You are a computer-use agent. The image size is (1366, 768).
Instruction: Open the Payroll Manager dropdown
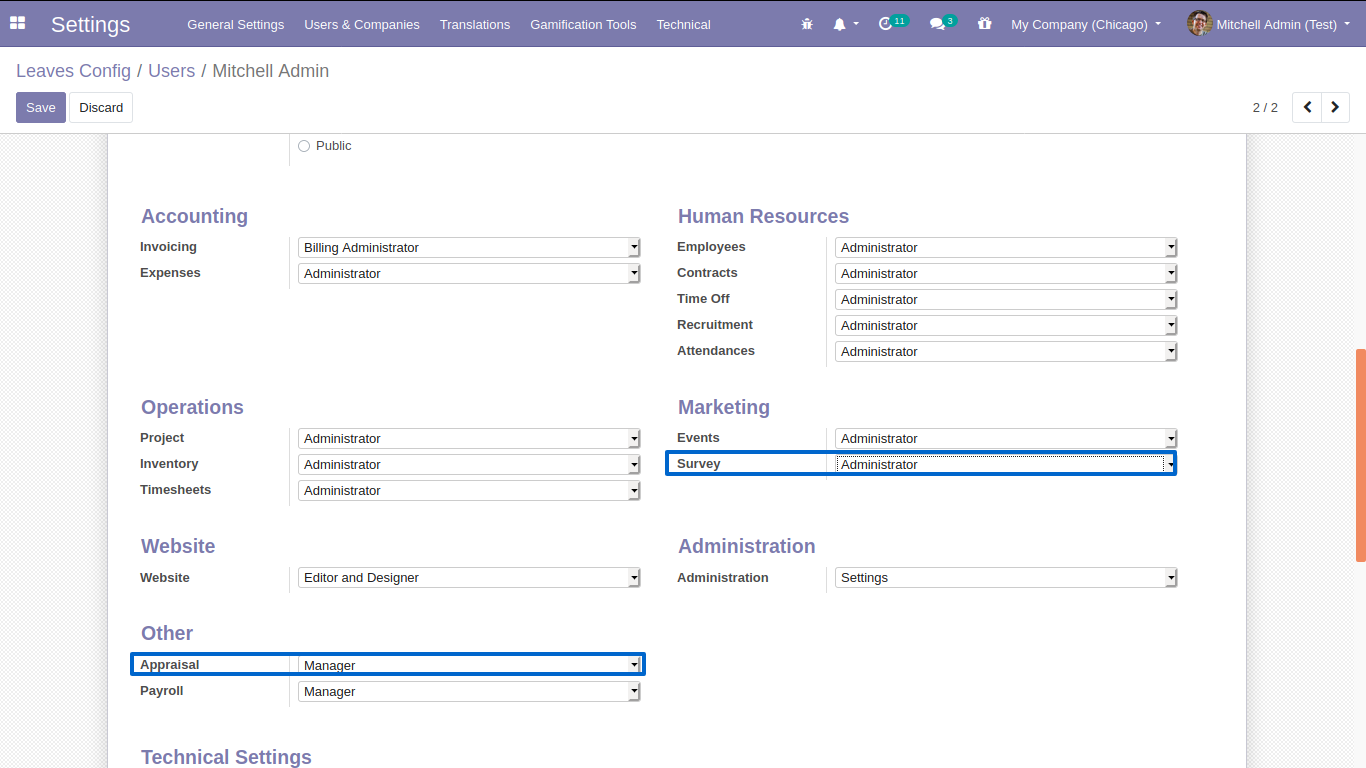tap(469, 691)
